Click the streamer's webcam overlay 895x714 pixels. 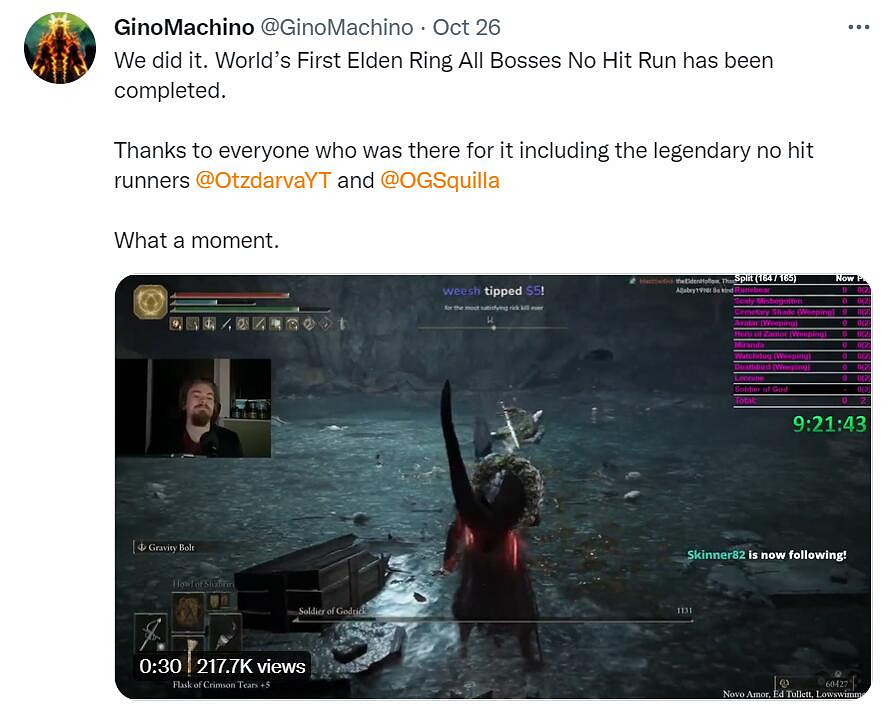tap(193, 408)
